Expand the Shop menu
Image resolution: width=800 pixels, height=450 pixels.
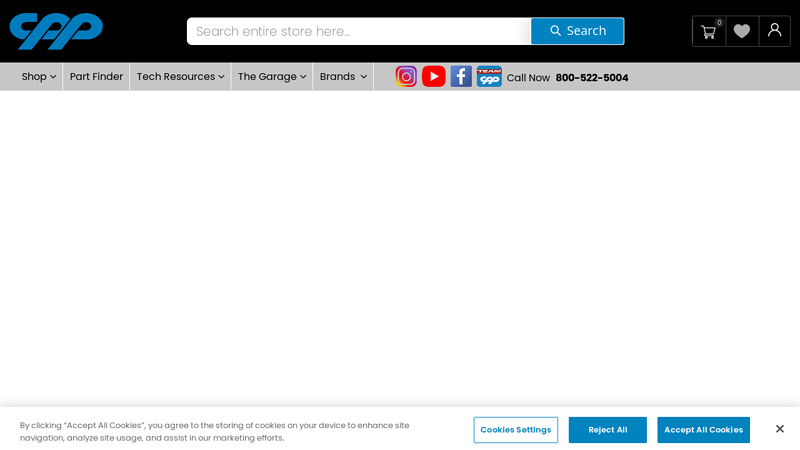click(x=39, y=77)
